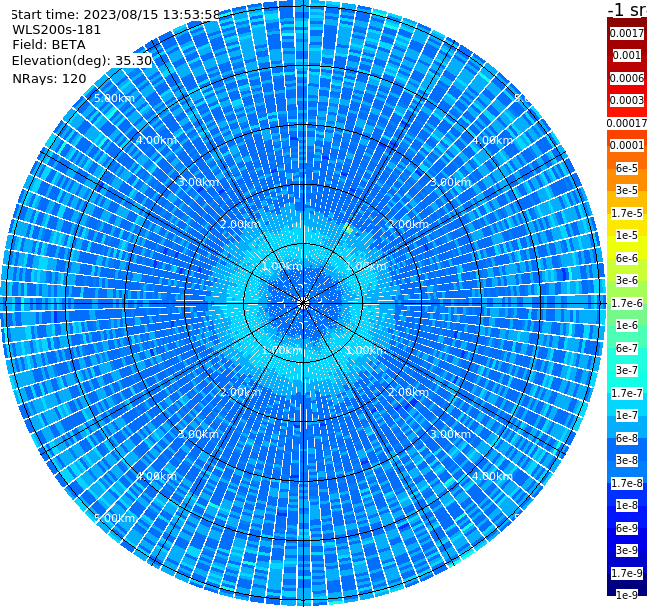Select the 1.7e-9 colorbar value

[627, 573]
